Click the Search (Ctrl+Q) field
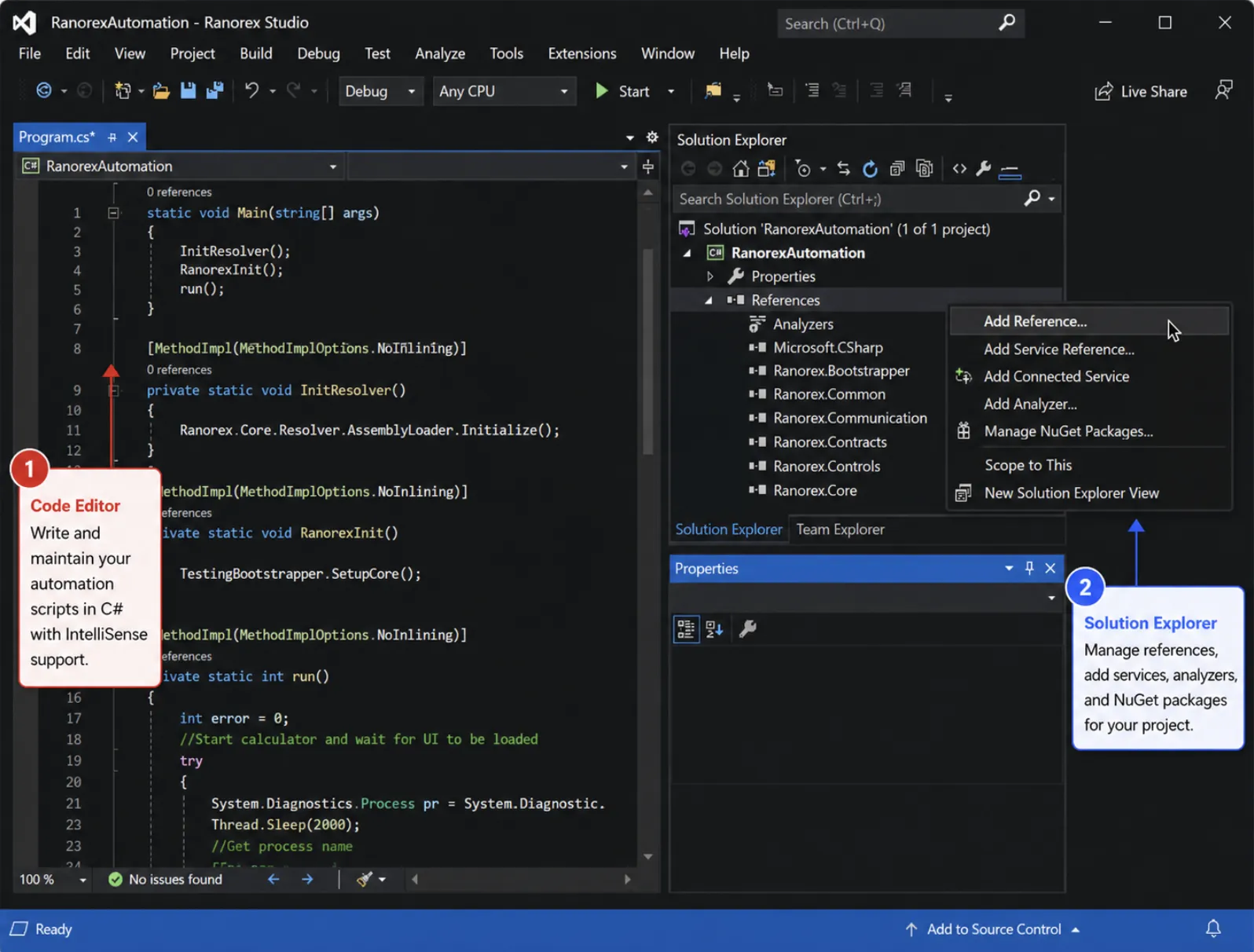This screenshot has width=1254, height=952. (901, 24)
